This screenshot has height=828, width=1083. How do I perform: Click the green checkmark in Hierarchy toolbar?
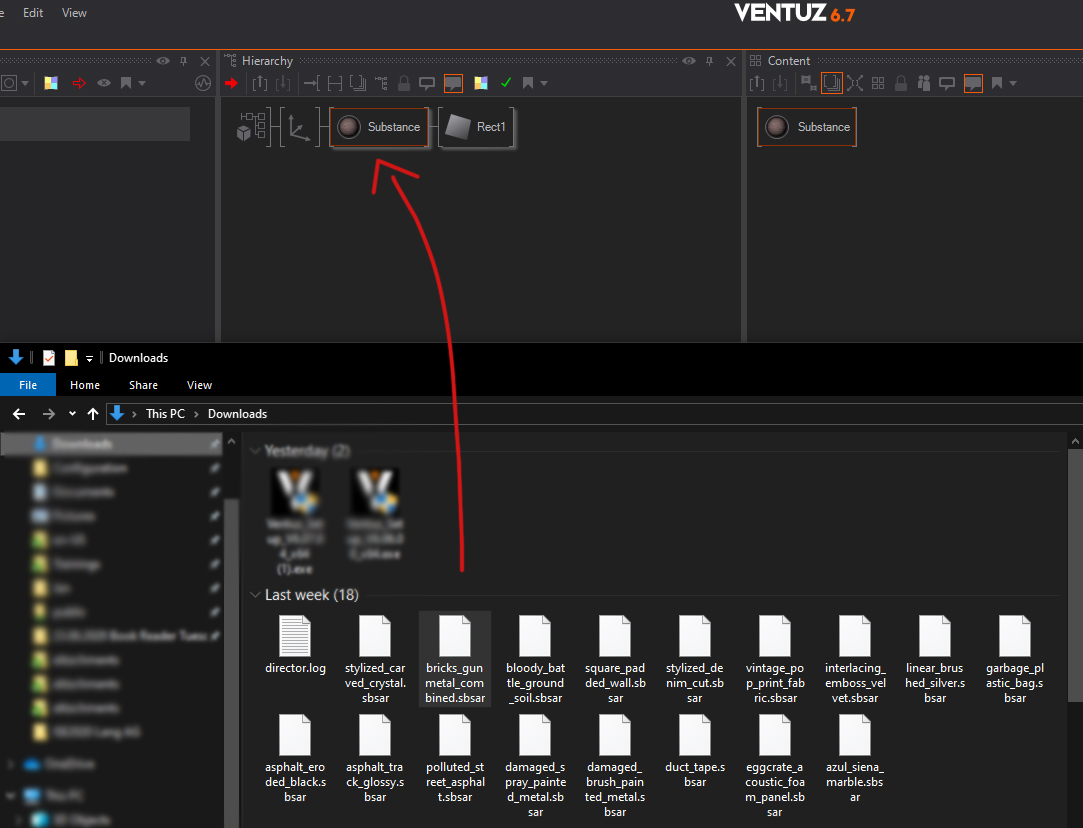coord(506,83)
